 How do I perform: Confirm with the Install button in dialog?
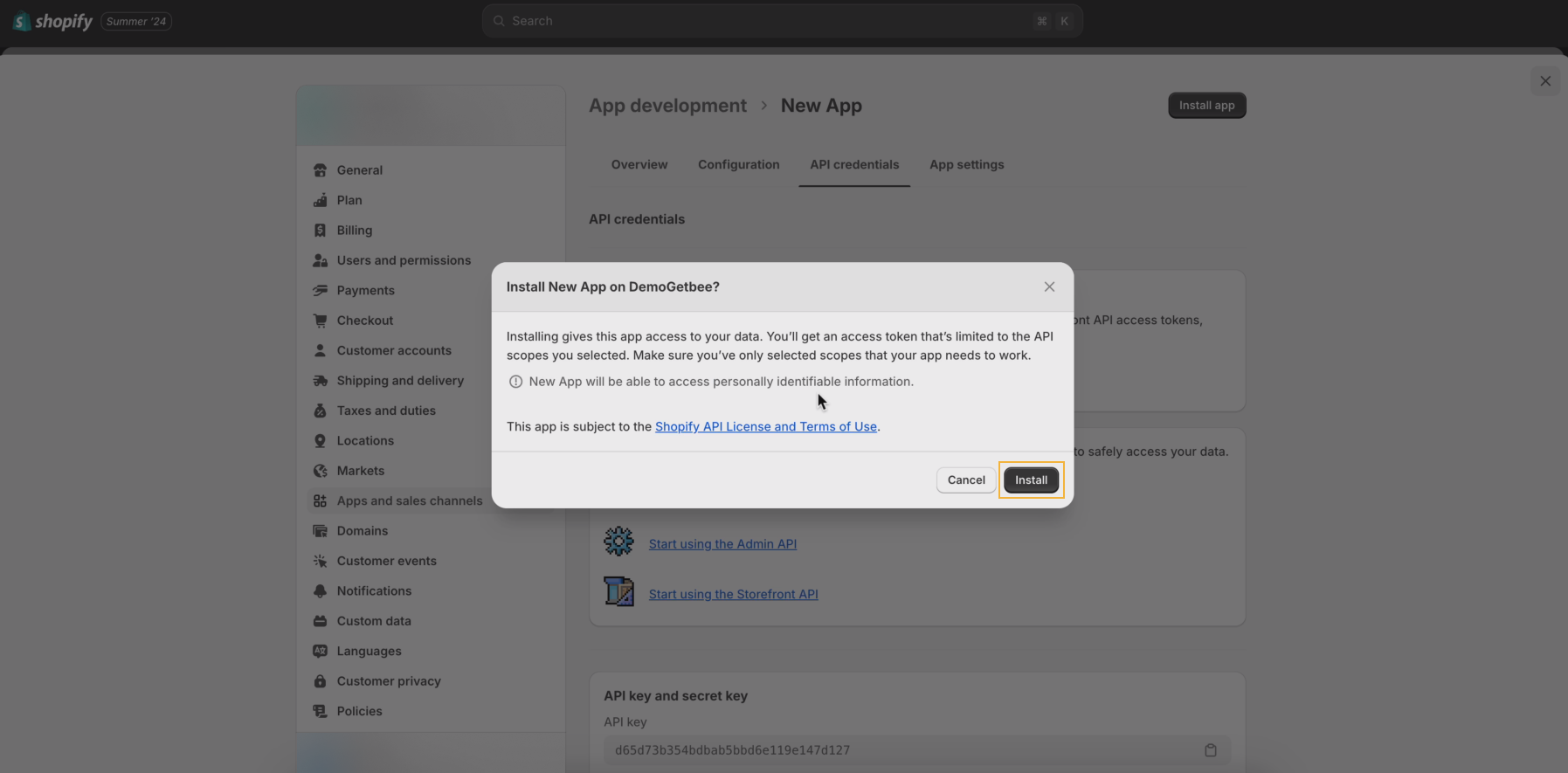point(1031,480)
